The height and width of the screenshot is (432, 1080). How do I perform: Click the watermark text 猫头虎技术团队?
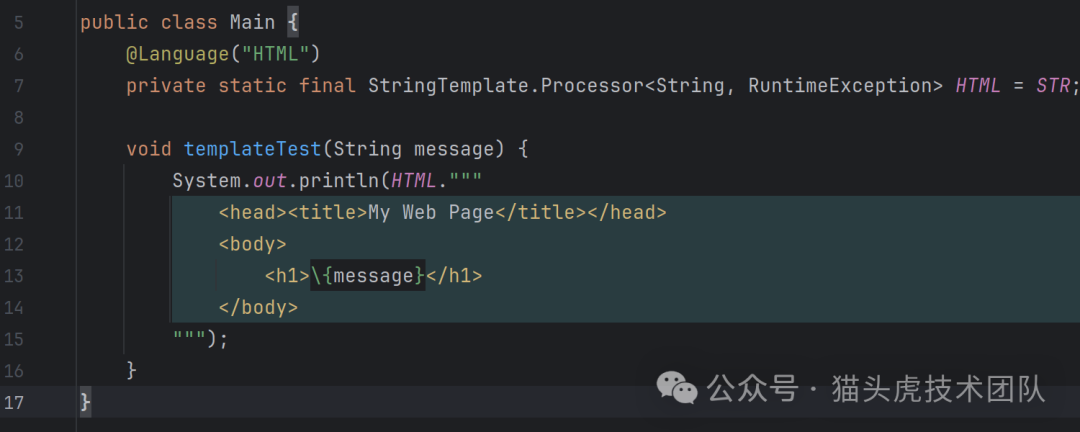(x=938, y=389)
